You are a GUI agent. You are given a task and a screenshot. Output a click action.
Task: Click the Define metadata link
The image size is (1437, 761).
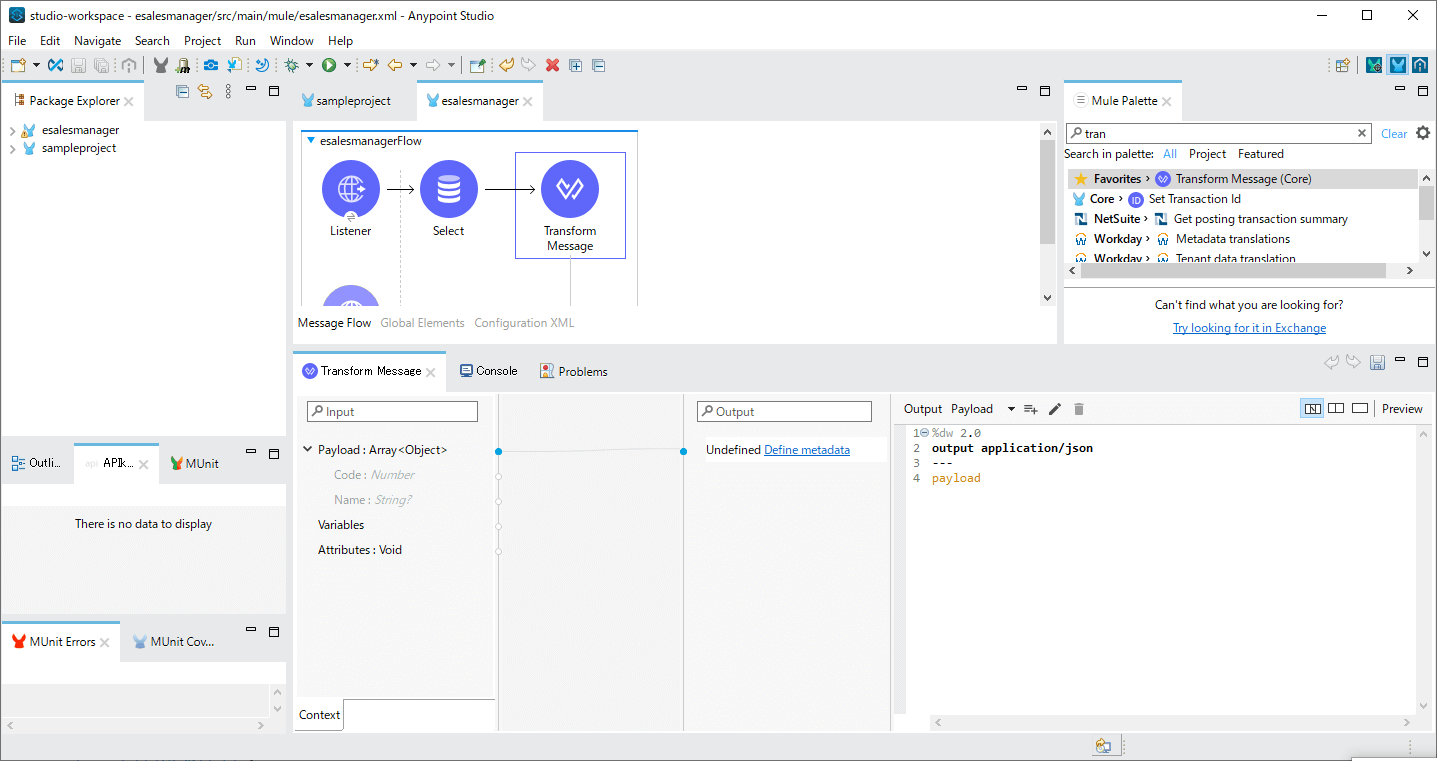coord(806,450)
